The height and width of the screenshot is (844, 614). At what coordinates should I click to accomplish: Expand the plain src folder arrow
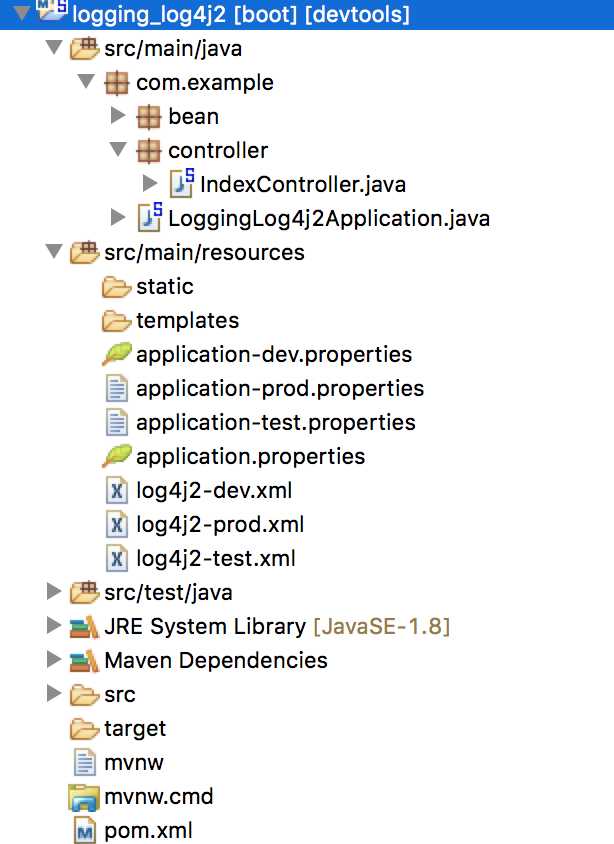(54, 693)
